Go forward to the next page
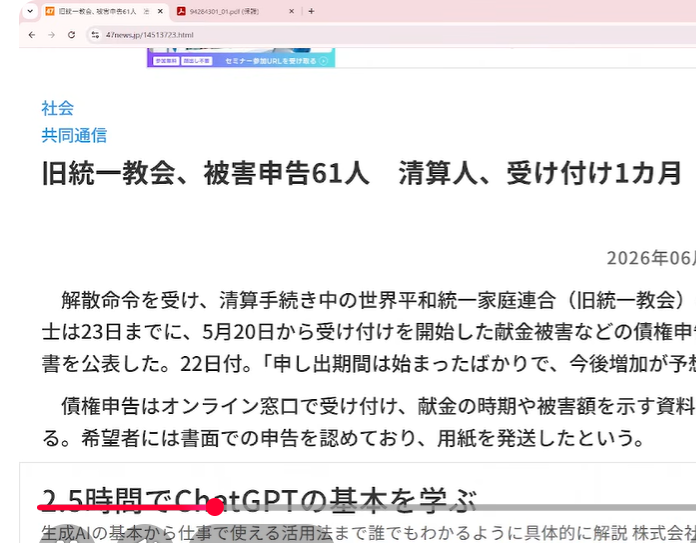This screenshot has width=696, height=543. click(51, 35)
